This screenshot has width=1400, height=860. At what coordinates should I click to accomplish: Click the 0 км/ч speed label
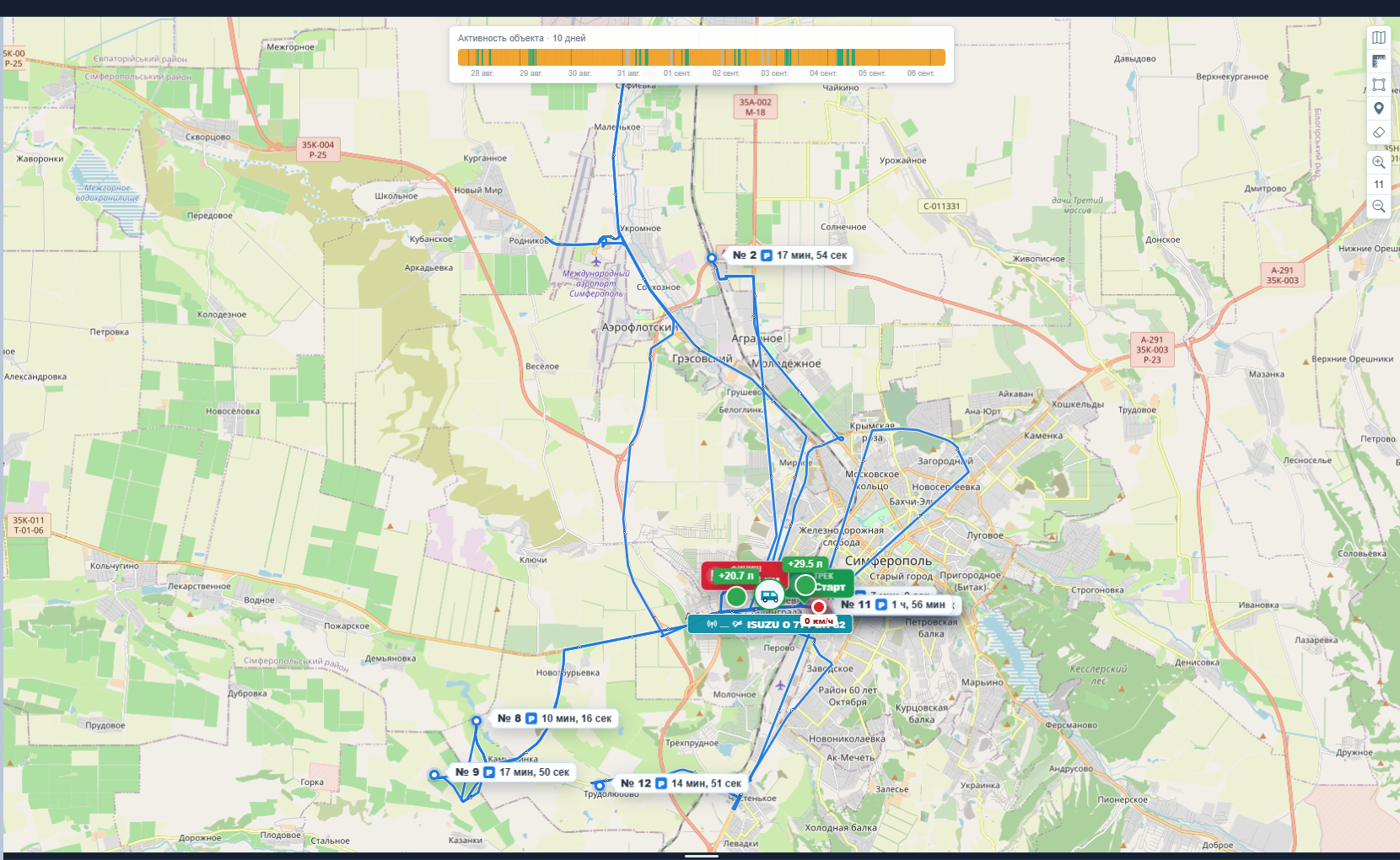pos(818,621)
